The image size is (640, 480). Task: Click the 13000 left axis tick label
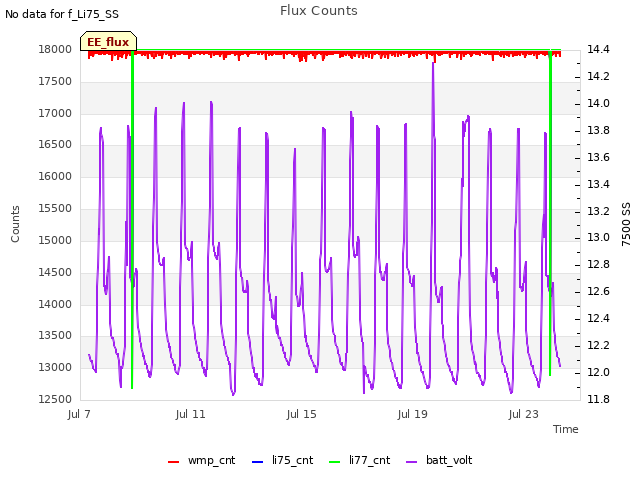[x=55, y=367]
